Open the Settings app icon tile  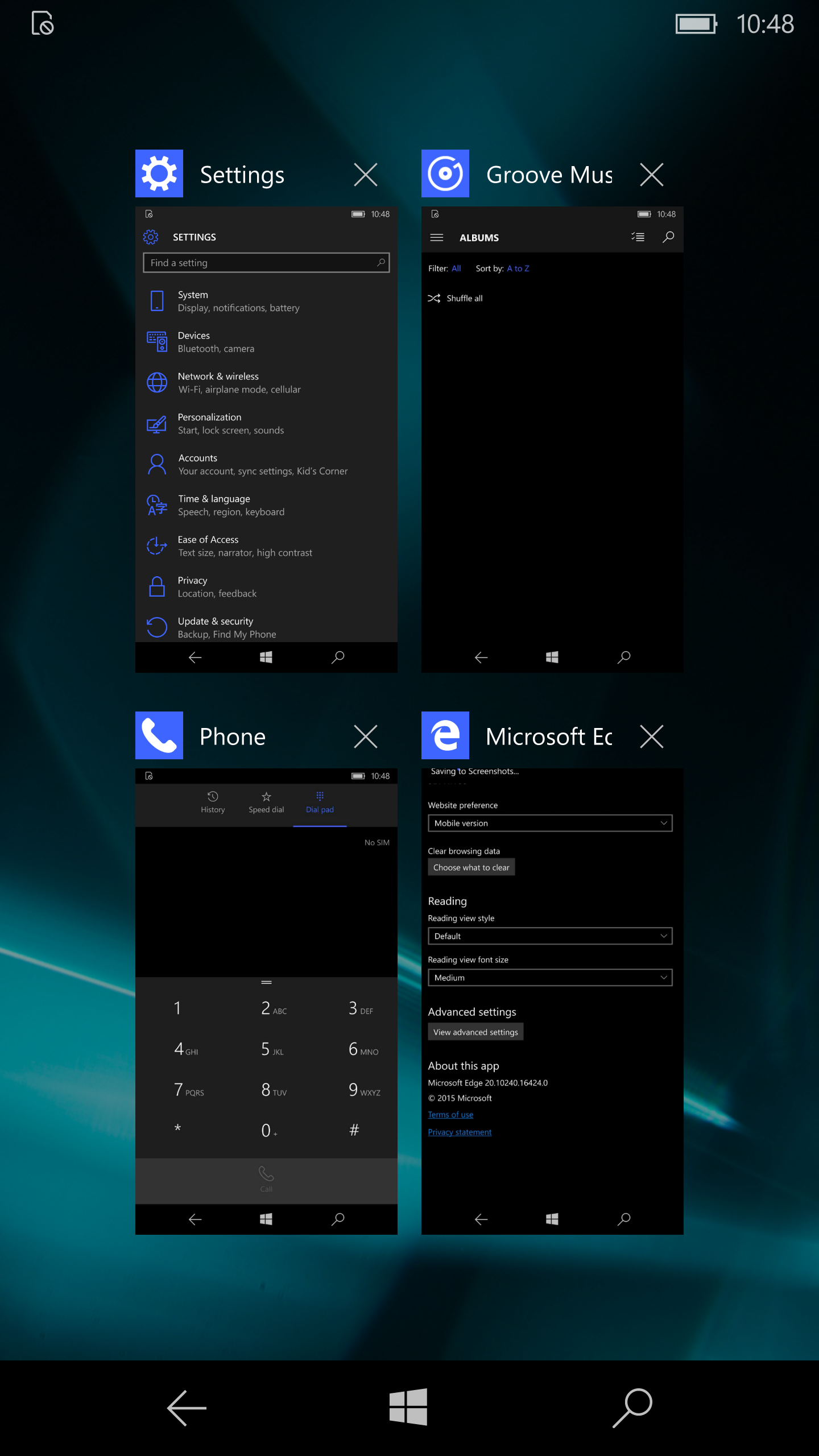(x=159, y=173)
